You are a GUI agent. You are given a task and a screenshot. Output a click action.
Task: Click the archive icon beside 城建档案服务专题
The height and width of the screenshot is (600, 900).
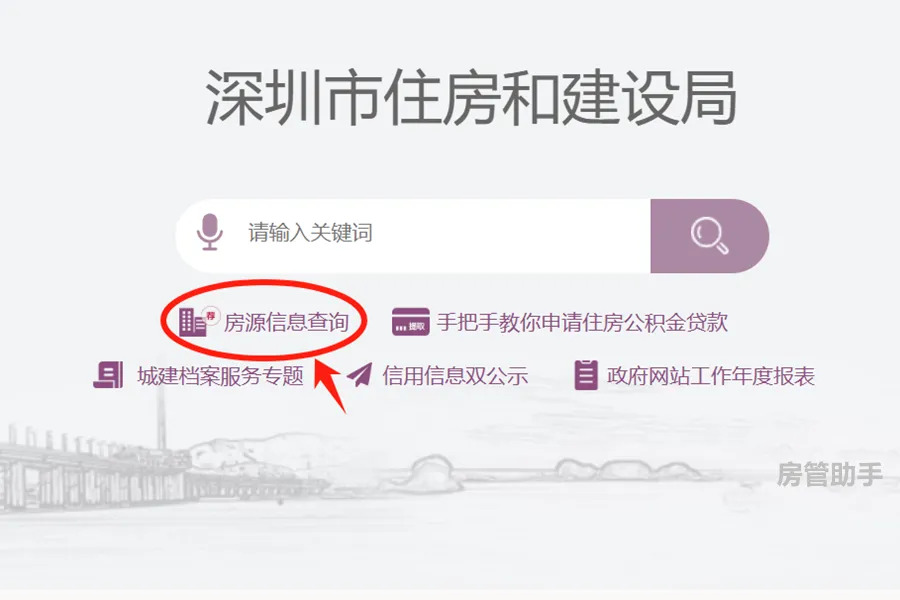(108, 376)
